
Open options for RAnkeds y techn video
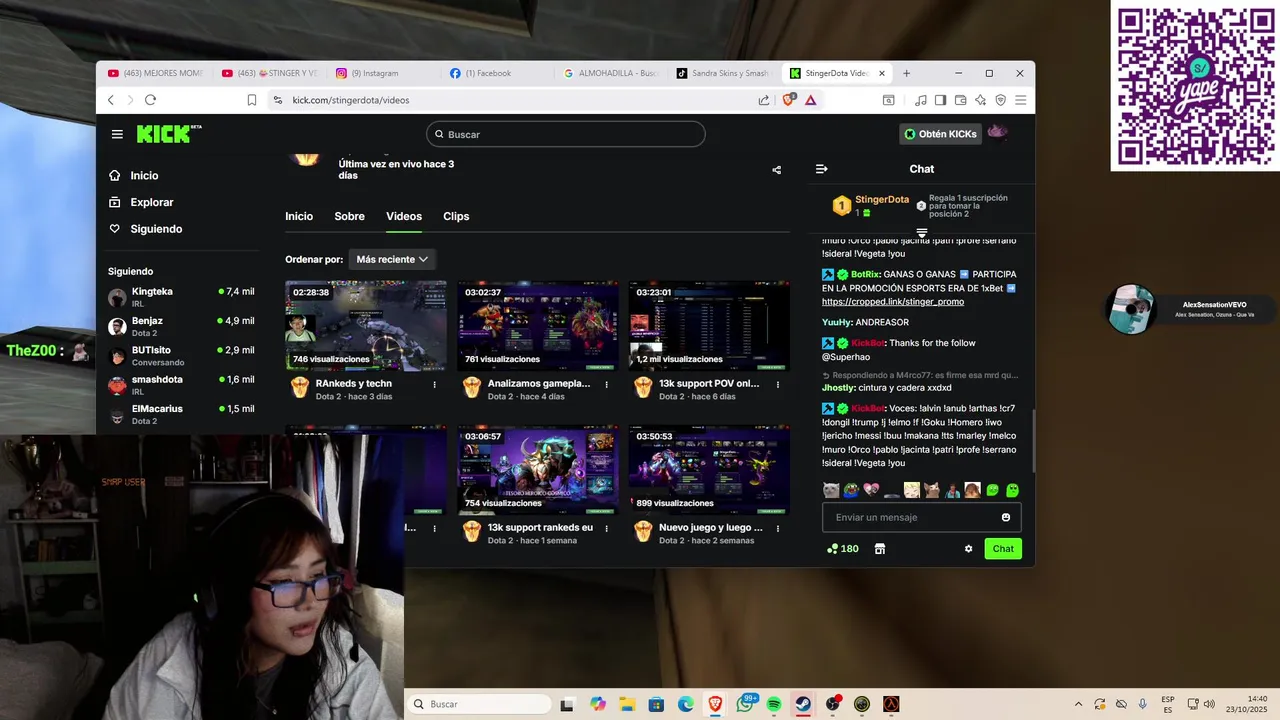coord(434,384)
